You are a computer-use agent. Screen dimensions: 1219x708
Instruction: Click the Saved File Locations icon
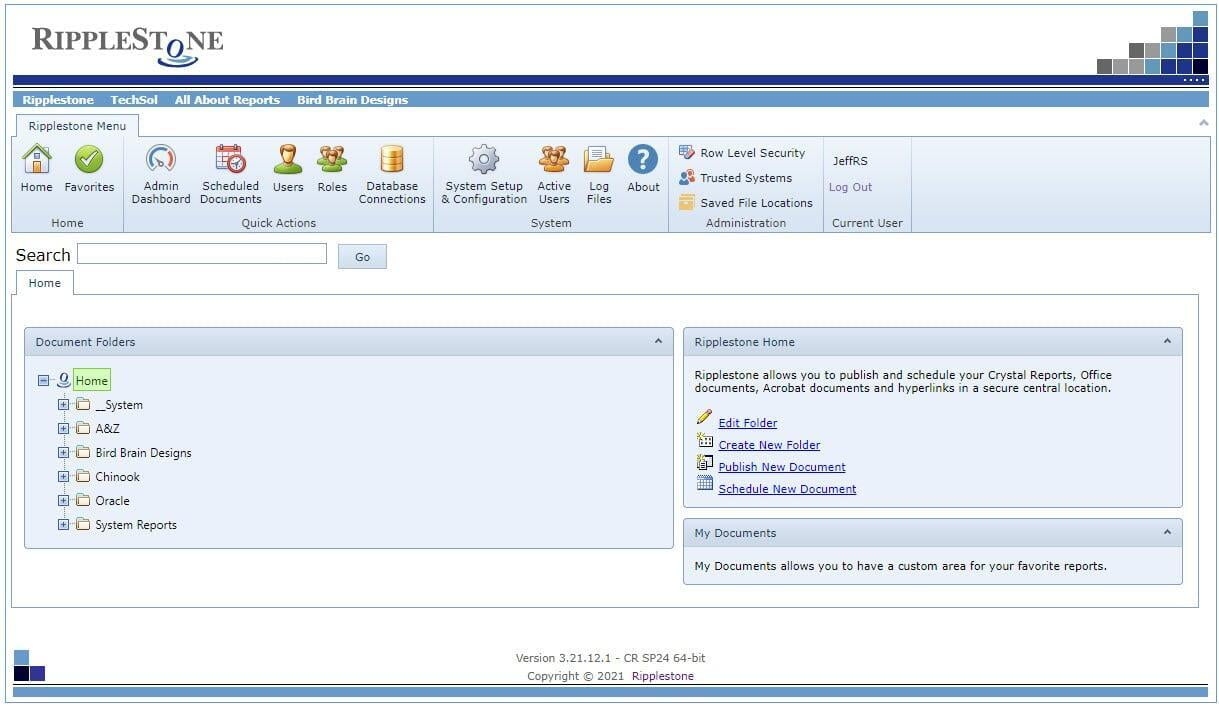(x=687, y=202)
